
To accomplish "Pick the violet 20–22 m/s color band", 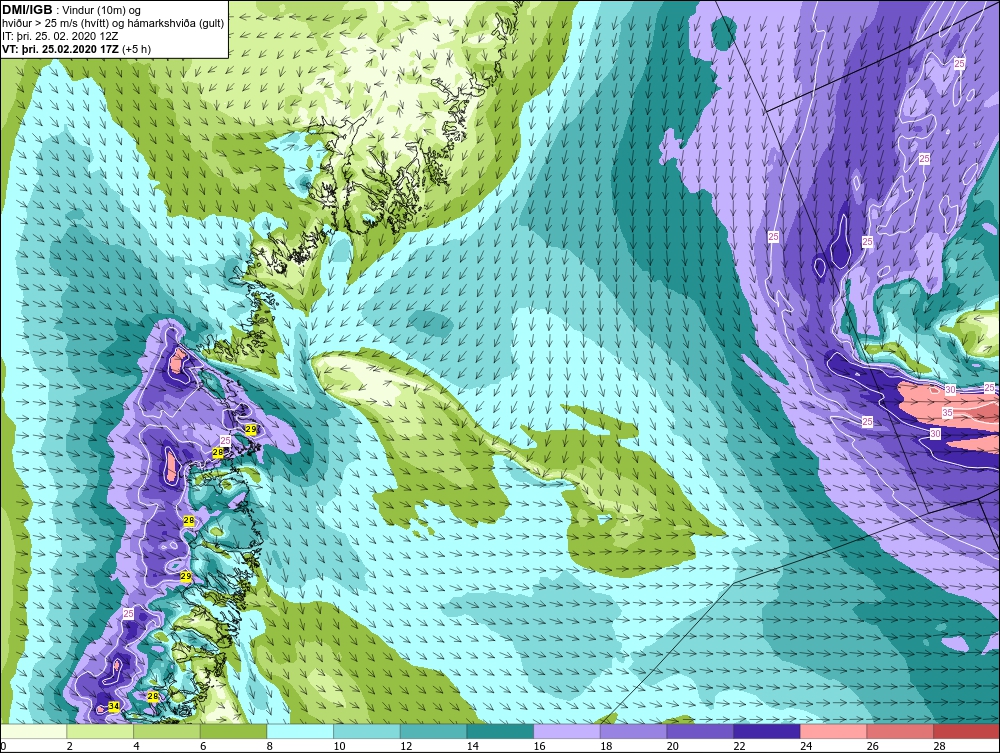I will (700, 731).
